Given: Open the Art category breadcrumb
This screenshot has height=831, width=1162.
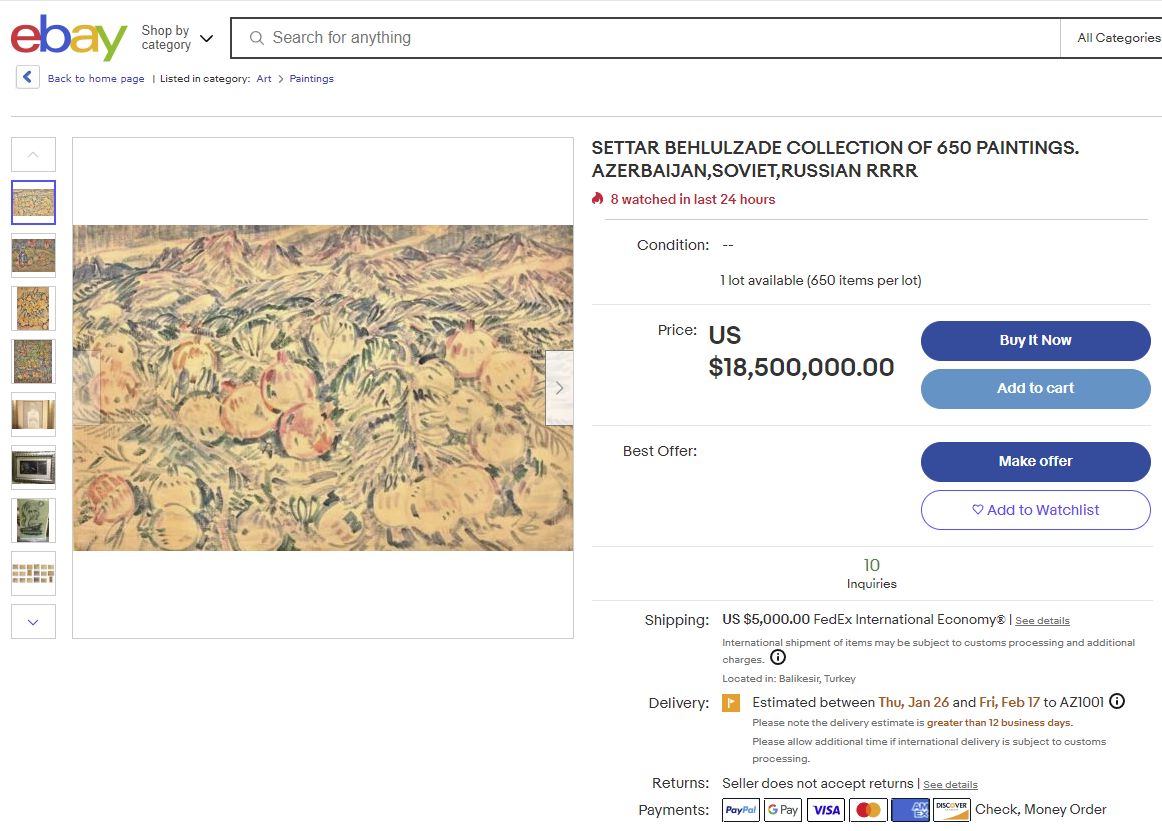Looking at the screenshot, I should point(264,79).
